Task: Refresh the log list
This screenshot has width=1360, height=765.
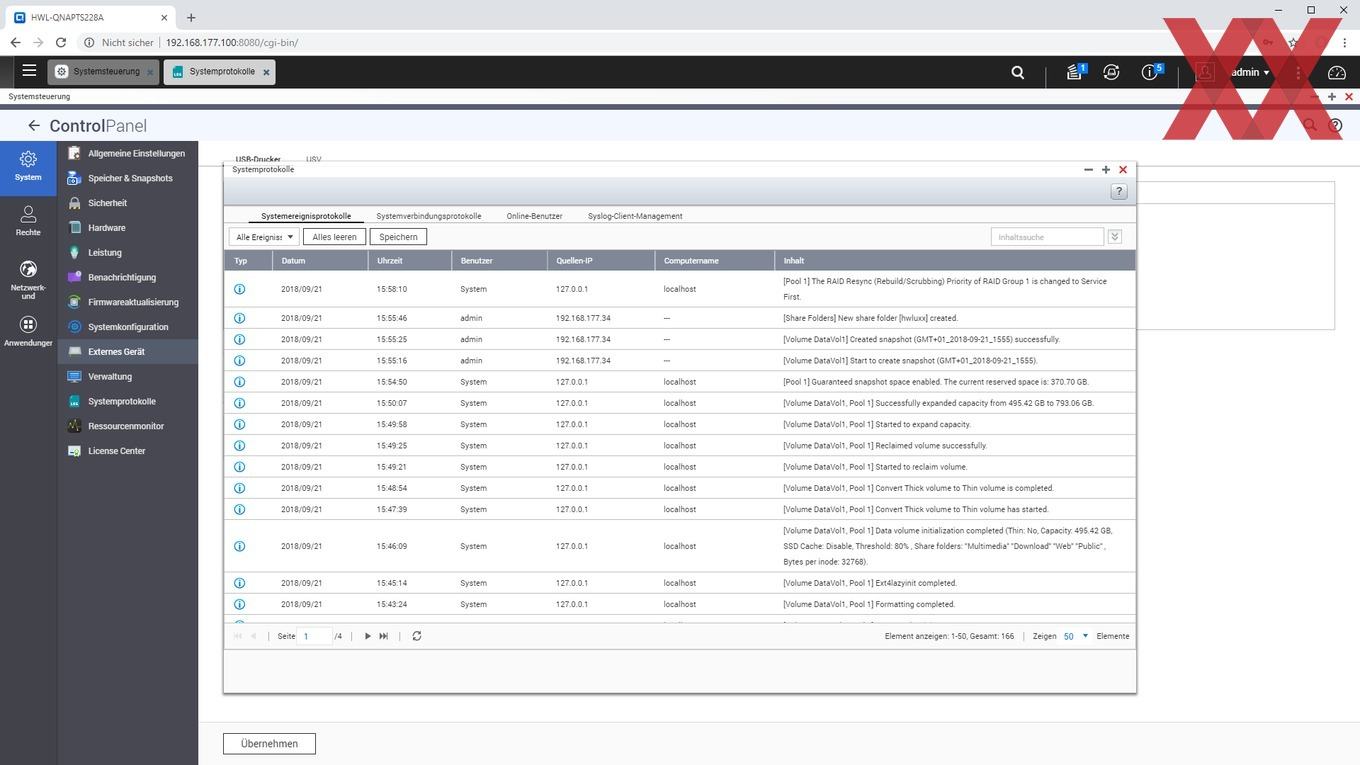Action: (x=417, y=636)
